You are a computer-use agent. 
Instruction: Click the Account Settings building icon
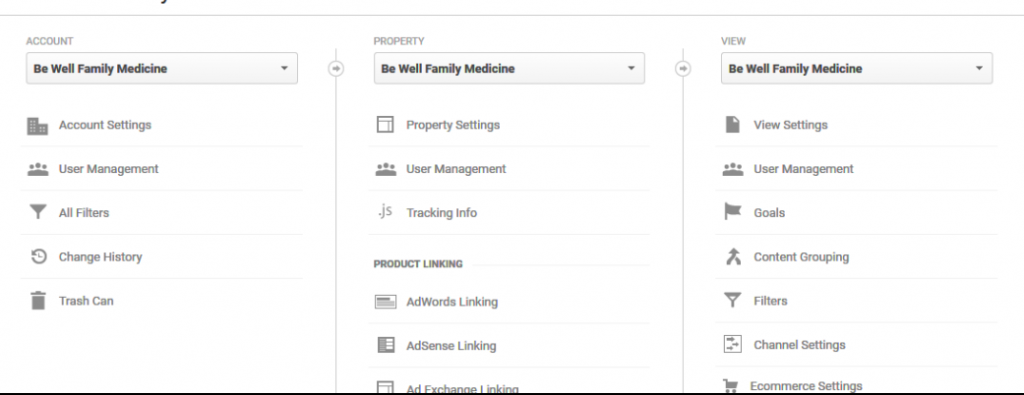click(38, 125)
